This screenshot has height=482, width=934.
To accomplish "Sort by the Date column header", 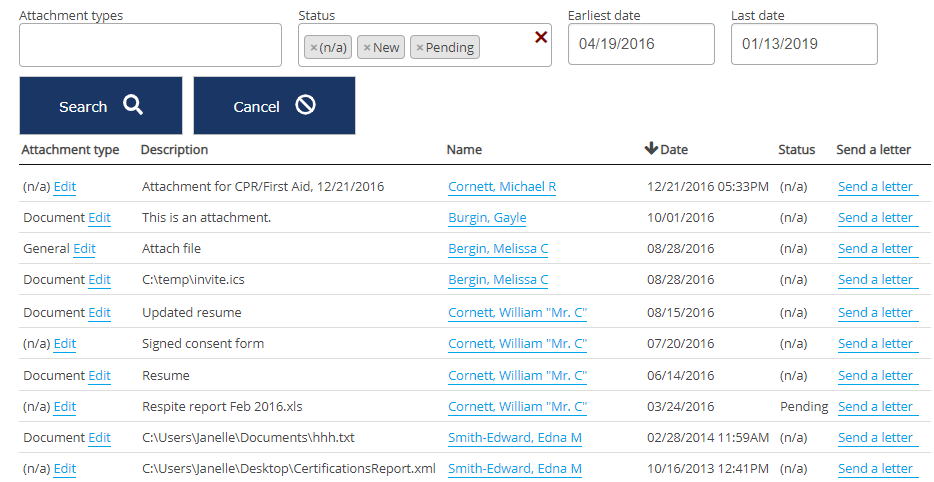I will pyautogui.click(x=673, y=150).
